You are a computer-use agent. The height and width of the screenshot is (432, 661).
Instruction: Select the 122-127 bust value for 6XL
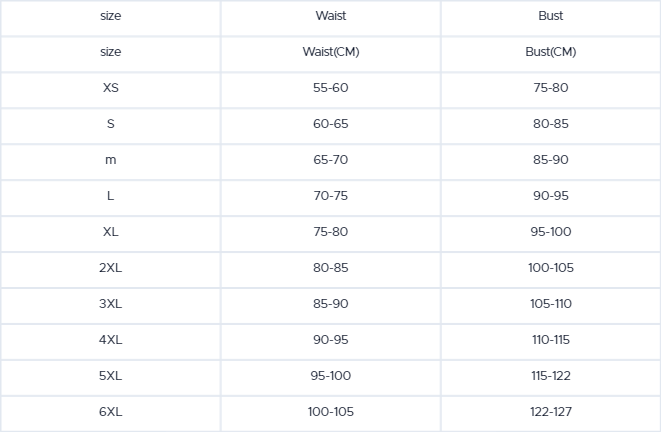[550, 412]
